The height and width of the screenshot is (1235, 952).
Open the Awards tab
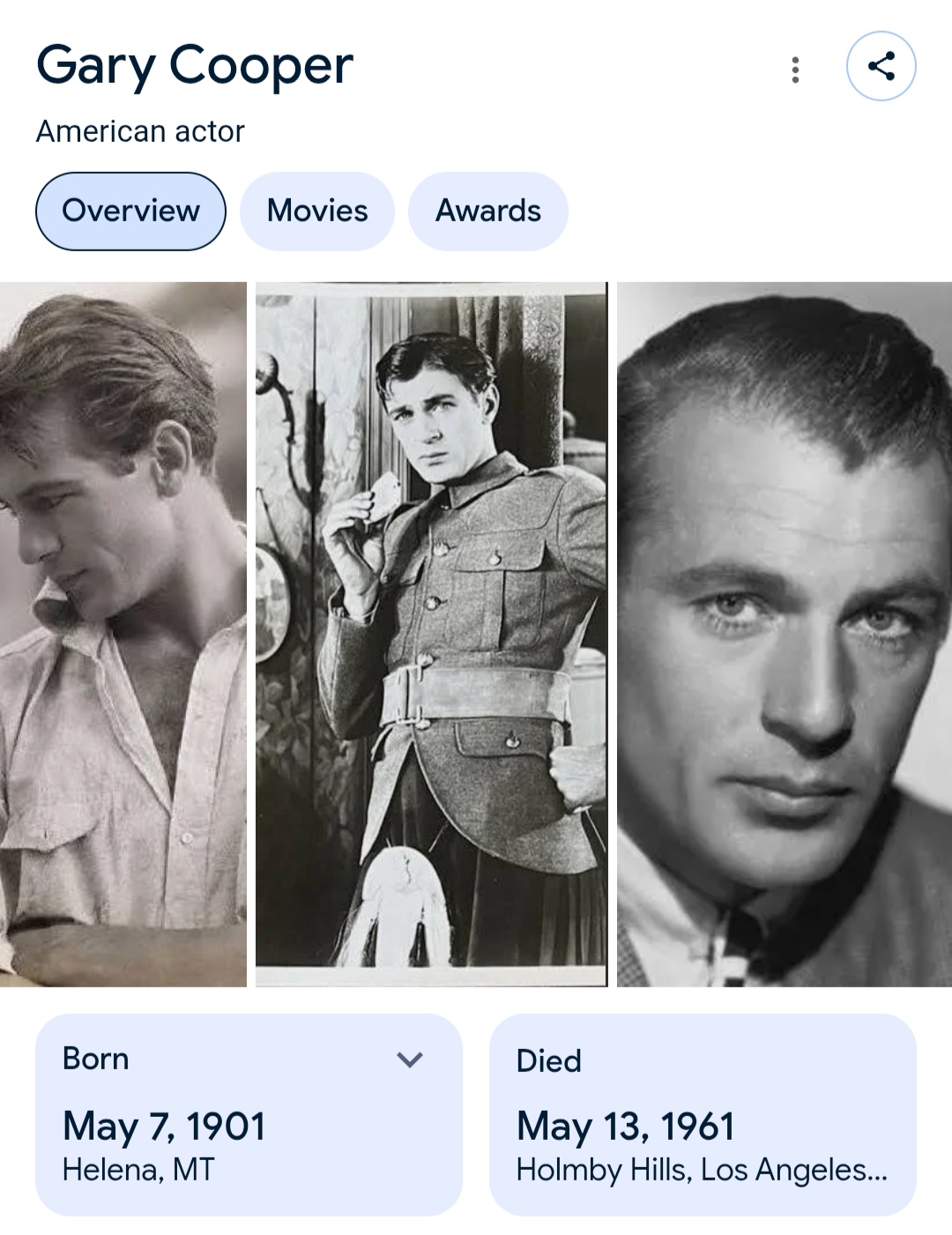(x=487, y=212)
